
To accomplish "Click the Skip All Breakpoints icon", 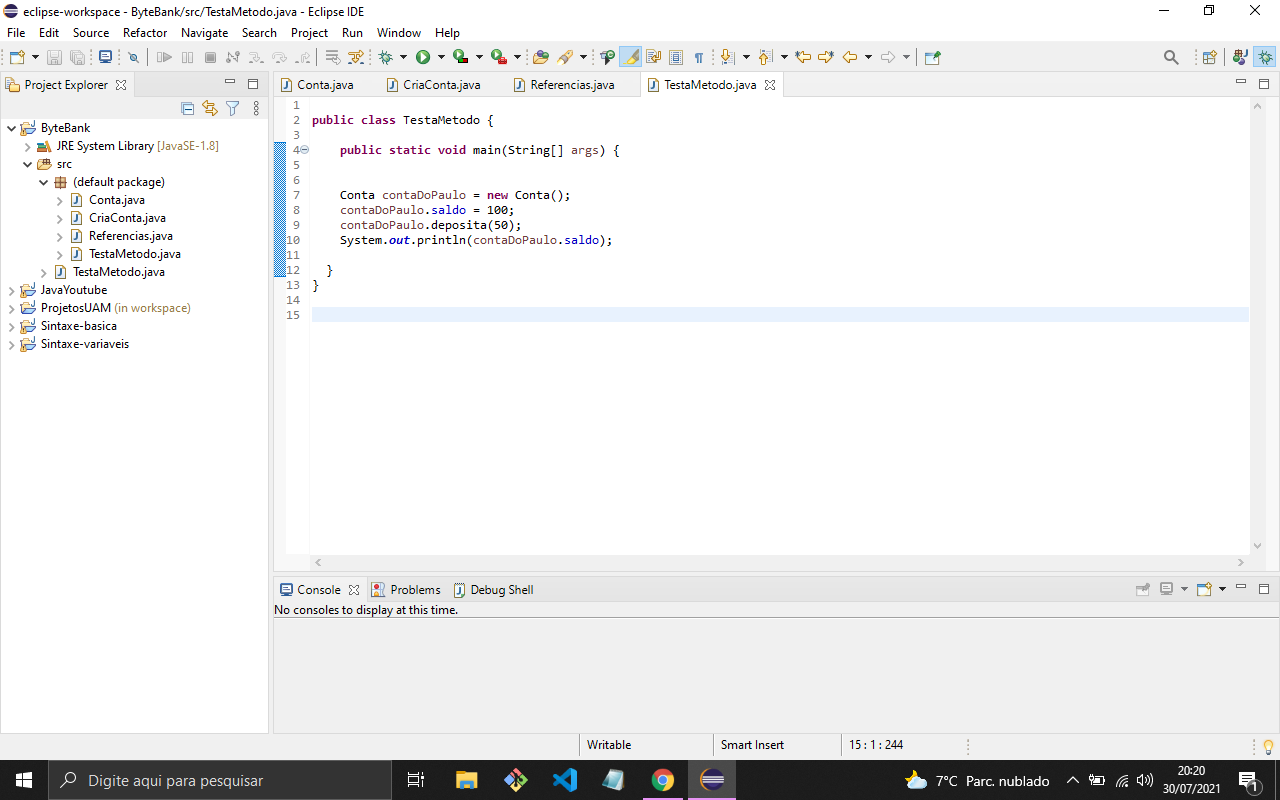I will (133, 58).
